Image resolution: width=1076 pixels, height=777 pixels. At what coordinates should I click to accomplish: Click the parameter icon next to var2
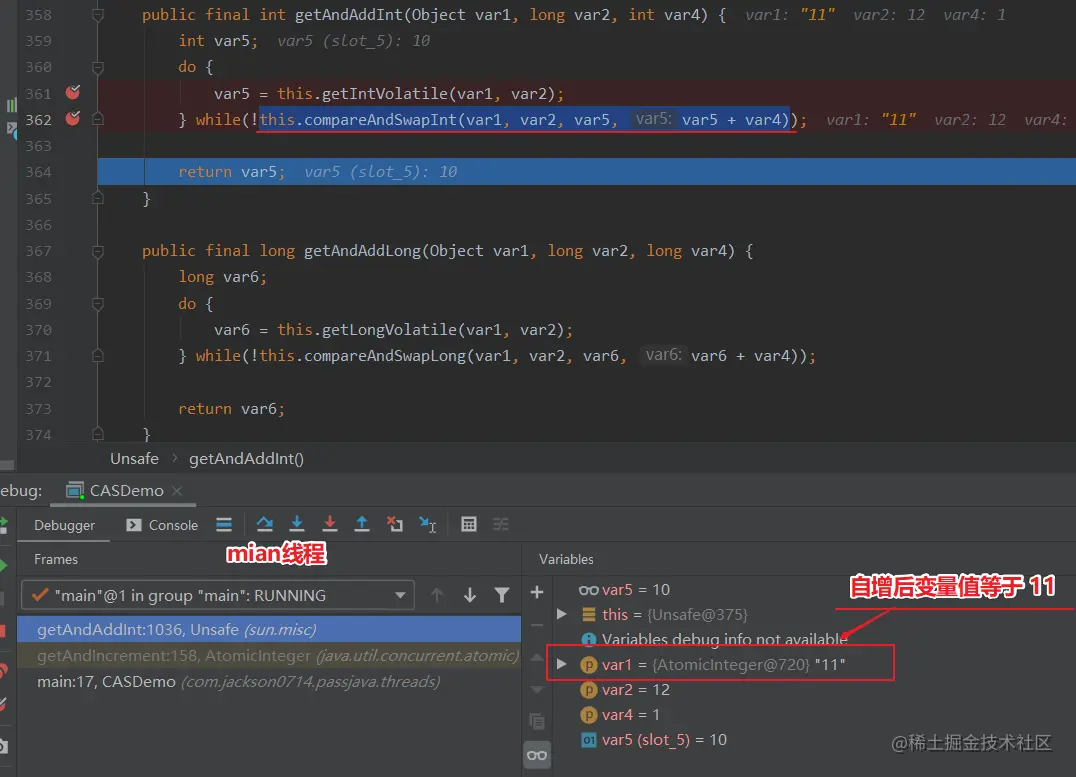click(589, 690)
